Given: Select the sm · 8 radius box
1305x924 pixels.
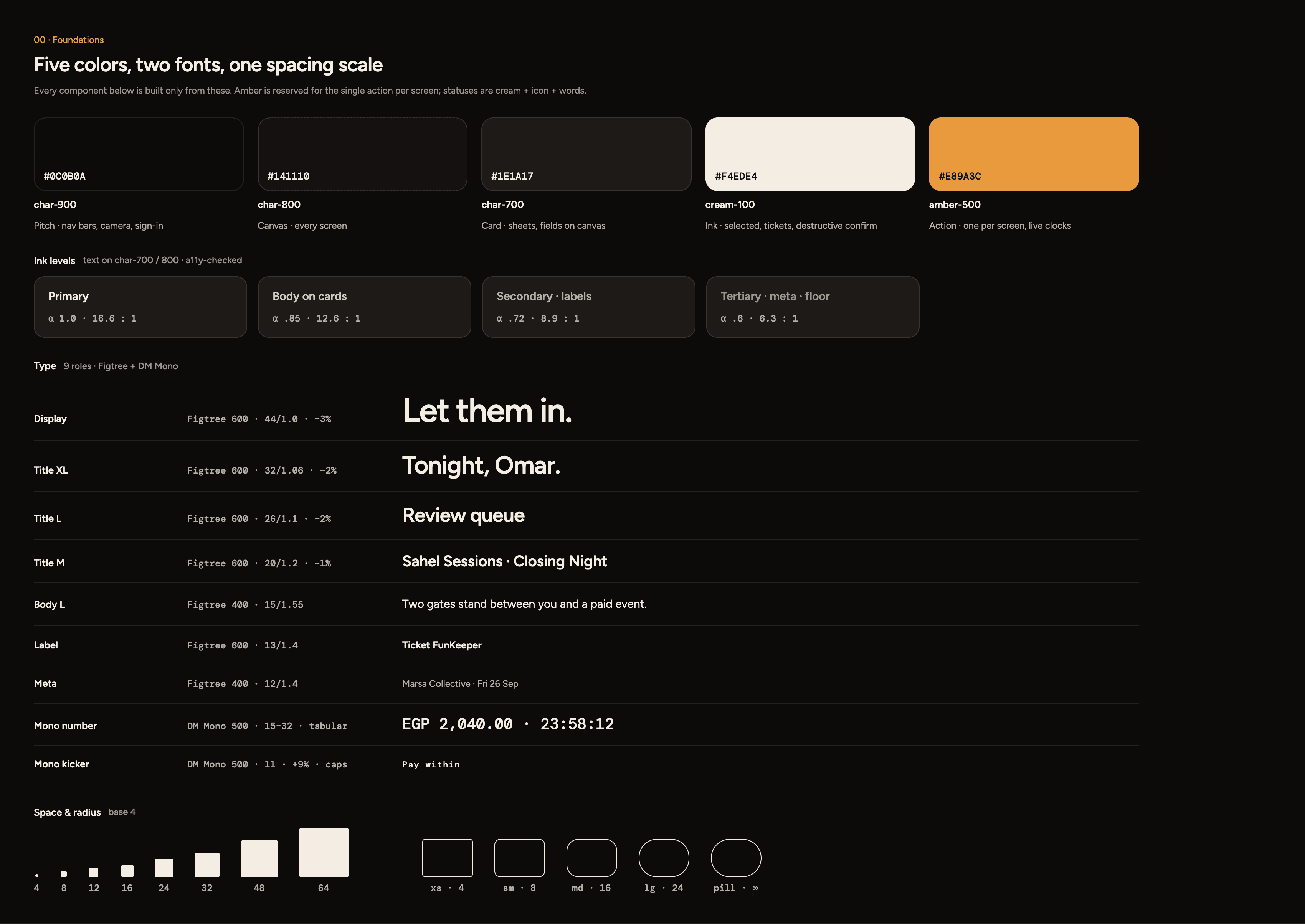Looking at the screenshot, I should coord(520,858).
